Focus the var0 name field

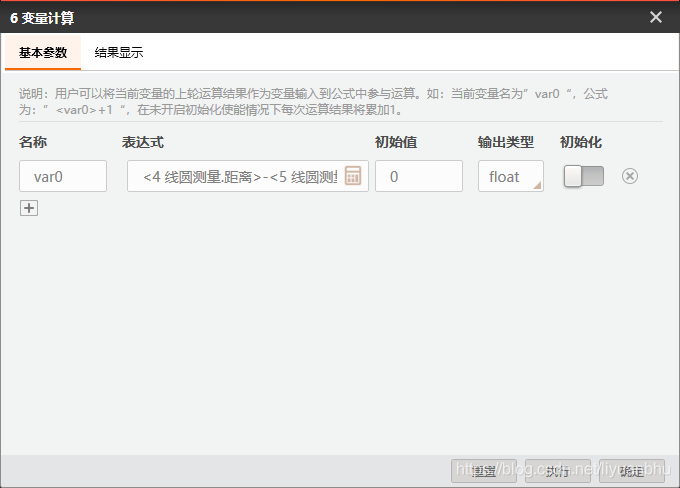[x=63, y=176]
